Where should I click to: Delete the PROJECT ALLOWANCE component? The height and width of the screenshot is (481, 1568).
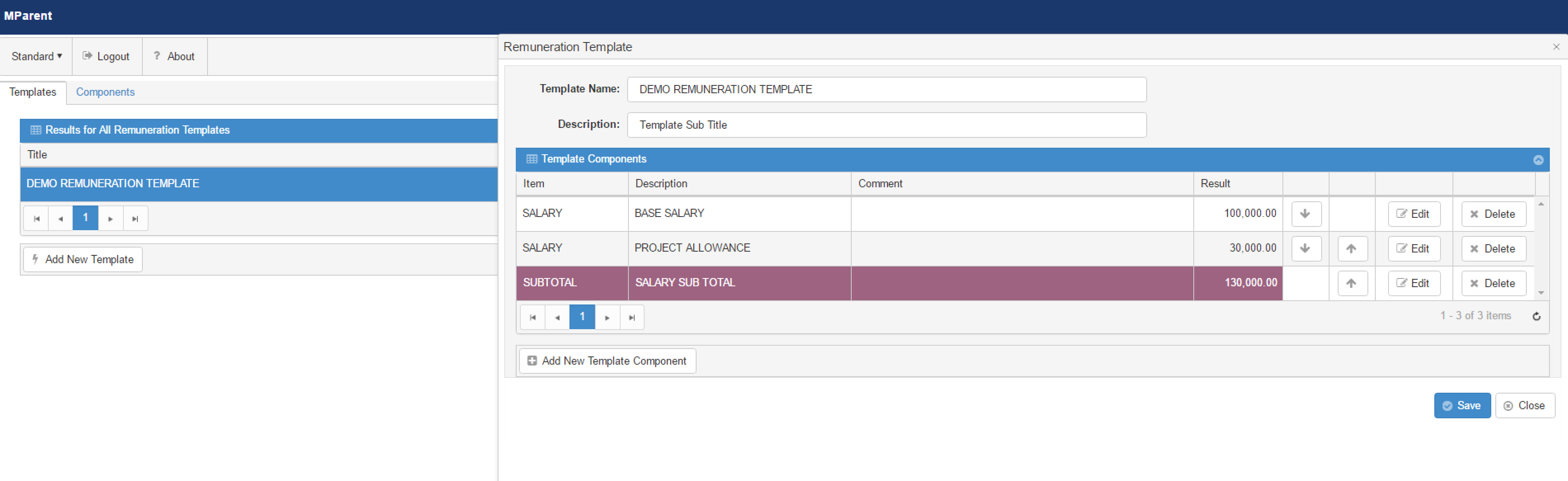coord(1493,248)
